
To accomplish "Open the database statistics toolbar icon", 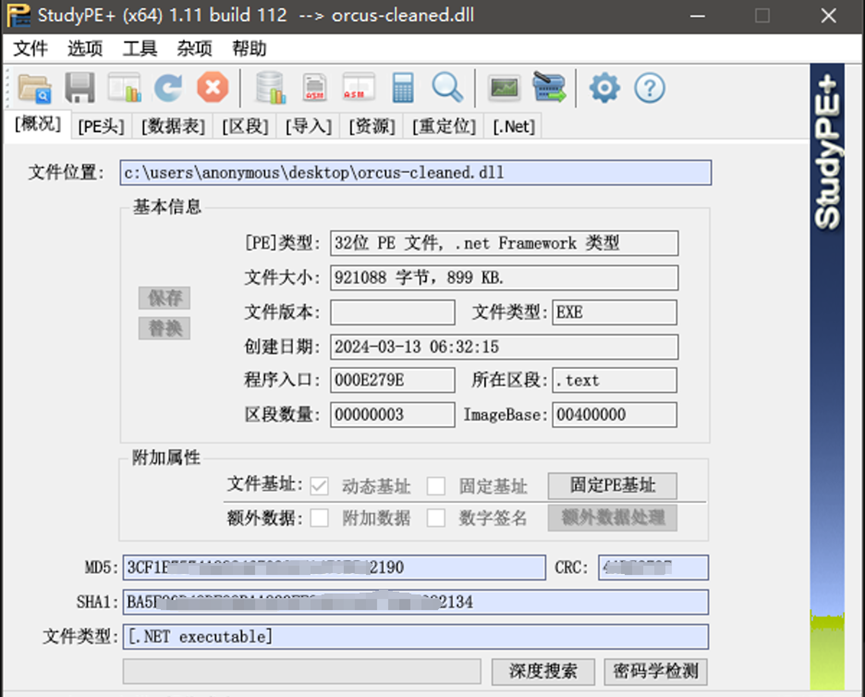I will (x=270, y=88).
